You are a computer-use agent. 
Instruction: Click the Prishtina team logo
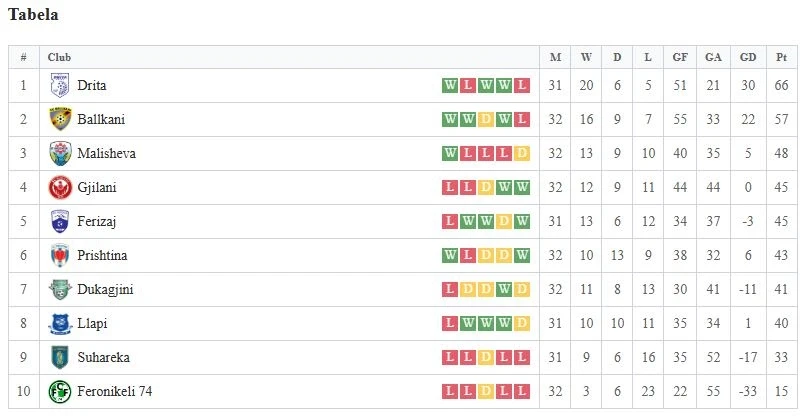60,255
